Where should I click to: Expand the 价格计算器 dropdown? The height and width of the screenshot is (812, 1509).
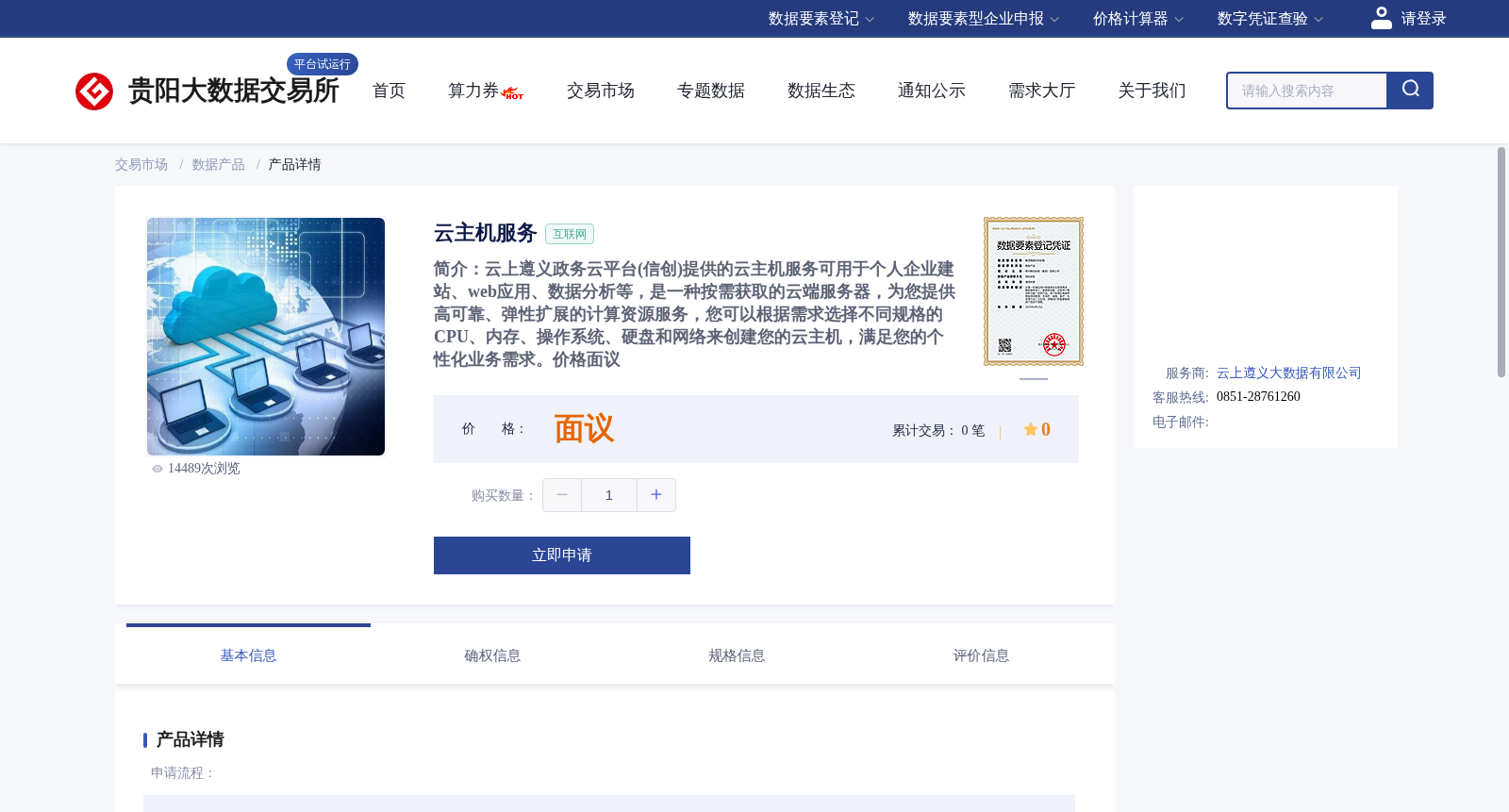(x=1137, y=19)
